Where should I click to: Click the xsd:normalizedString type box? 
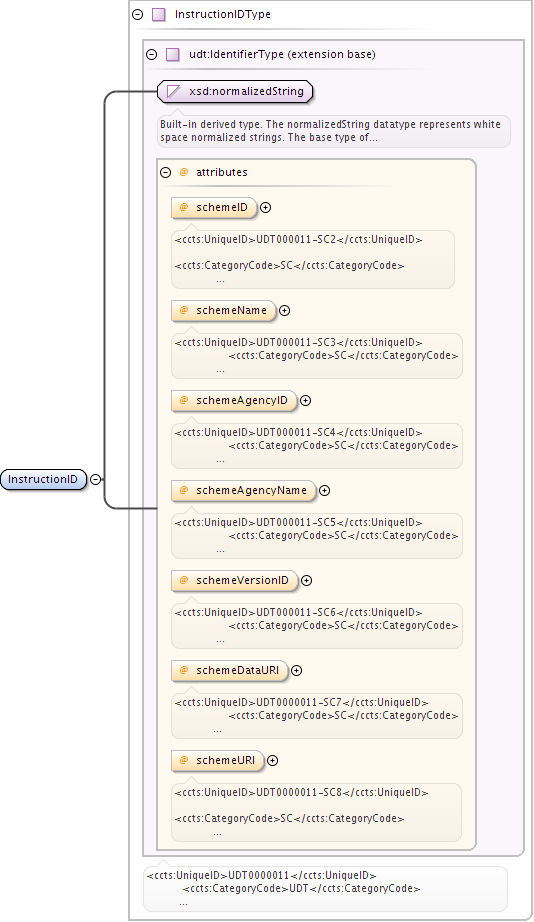[235, 92]
